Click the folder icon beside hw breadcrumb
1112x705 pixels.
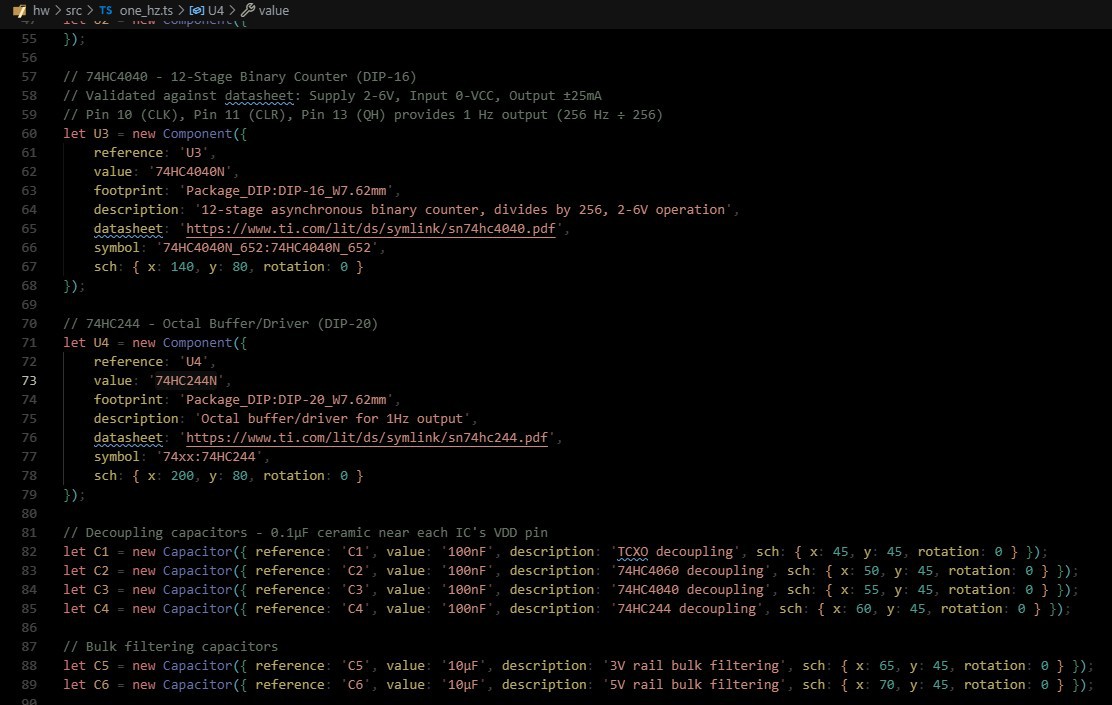click(19, 10)
